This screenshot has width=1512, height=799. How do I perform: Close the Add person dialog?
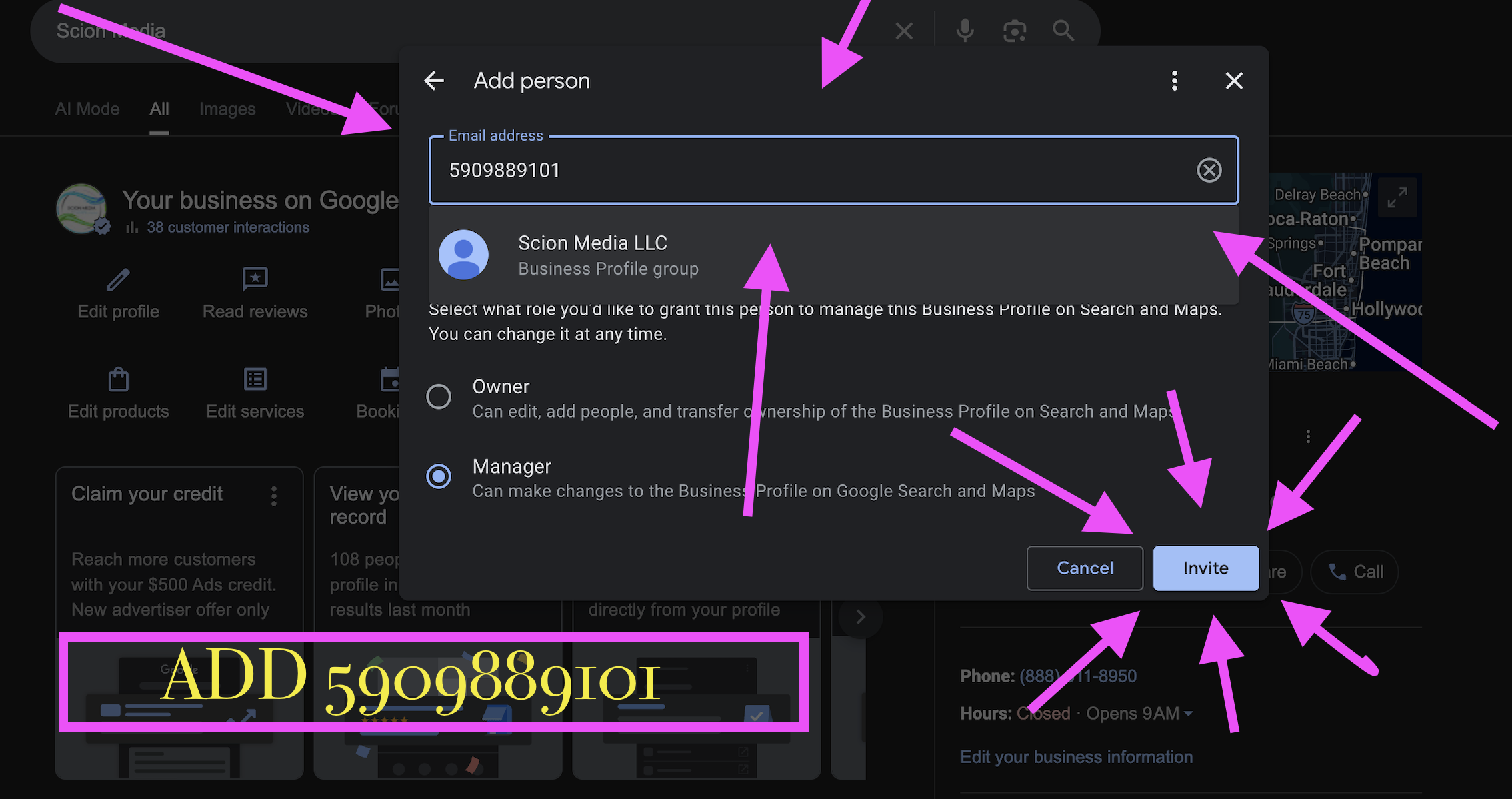point(1234,81)
